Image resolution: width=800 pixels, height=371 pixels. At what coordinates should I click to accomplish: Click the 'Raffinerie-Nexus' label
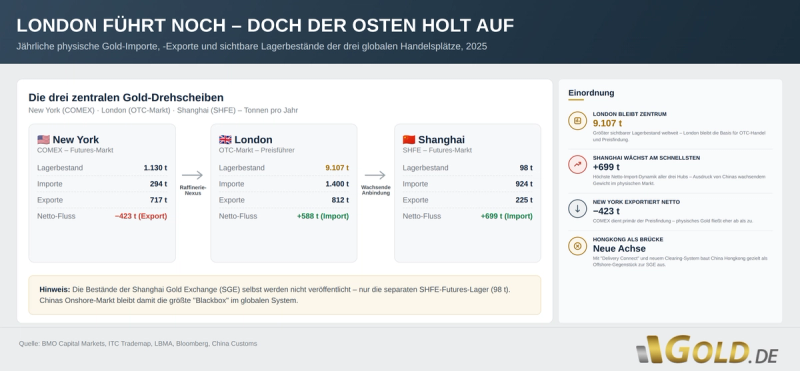pos(193,190)
